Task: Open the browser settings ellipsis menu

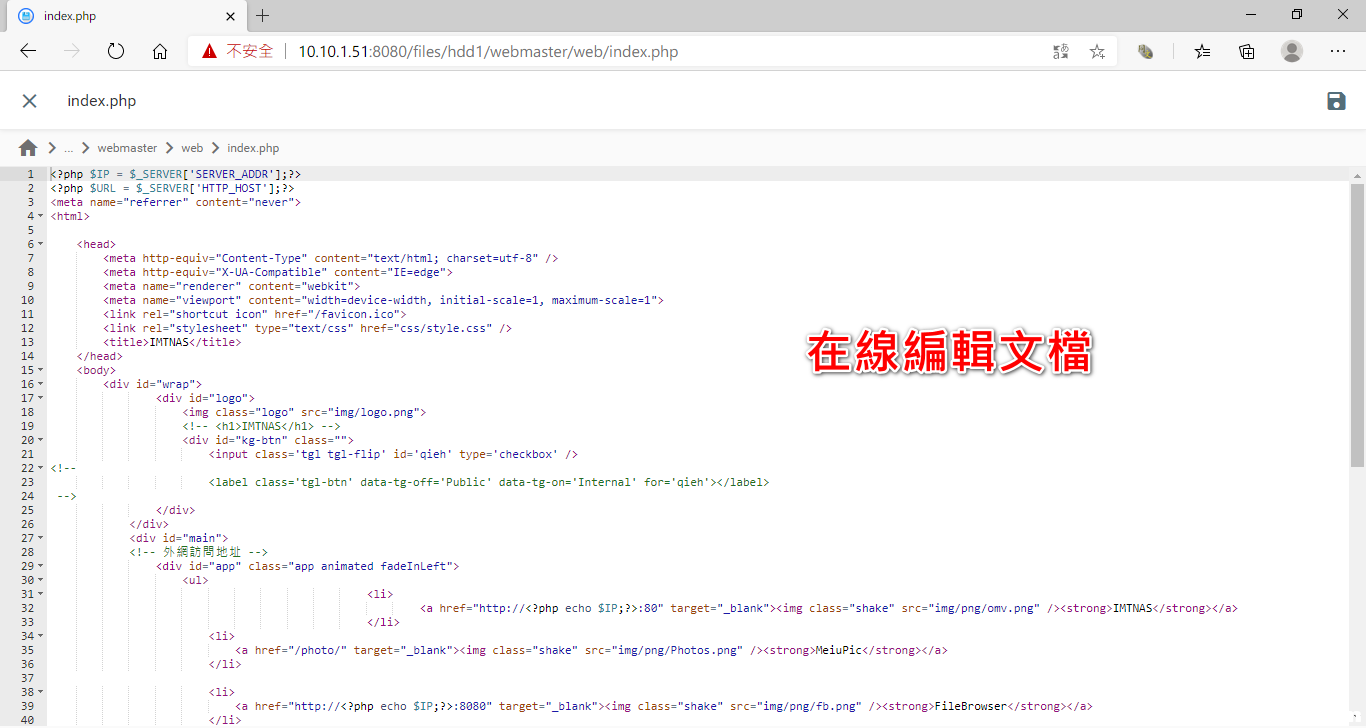Action: [1338, 52]
